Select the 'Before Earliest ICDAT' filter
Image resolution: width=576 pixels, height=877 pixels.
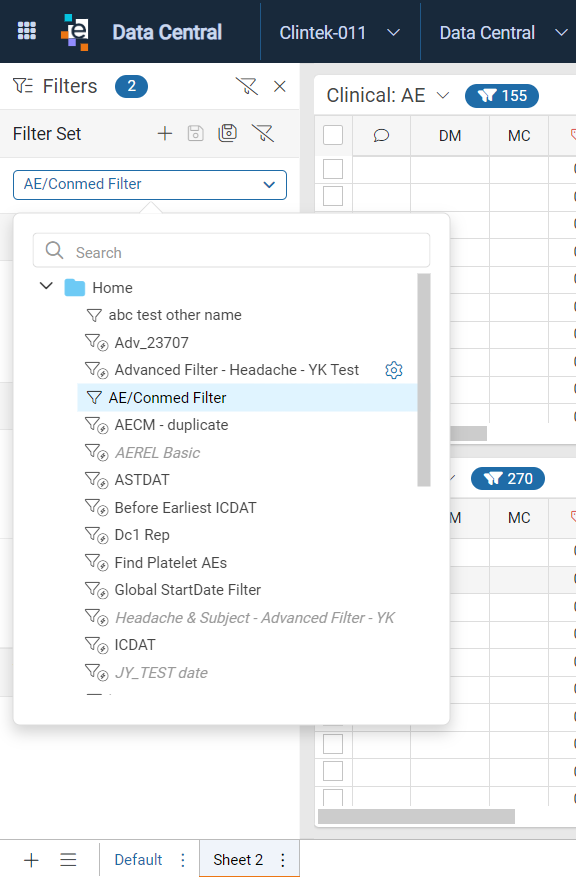pos(185,507)
